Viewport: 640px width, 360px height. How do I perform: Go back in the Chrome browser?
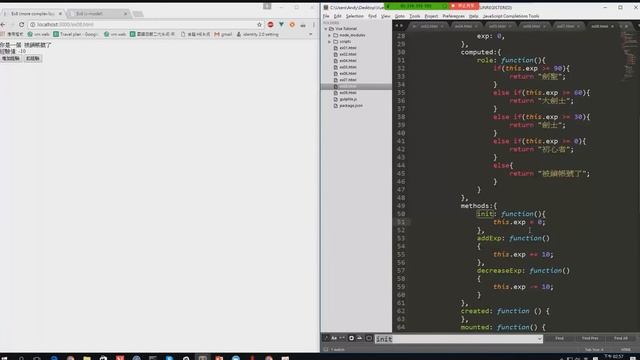3,24
